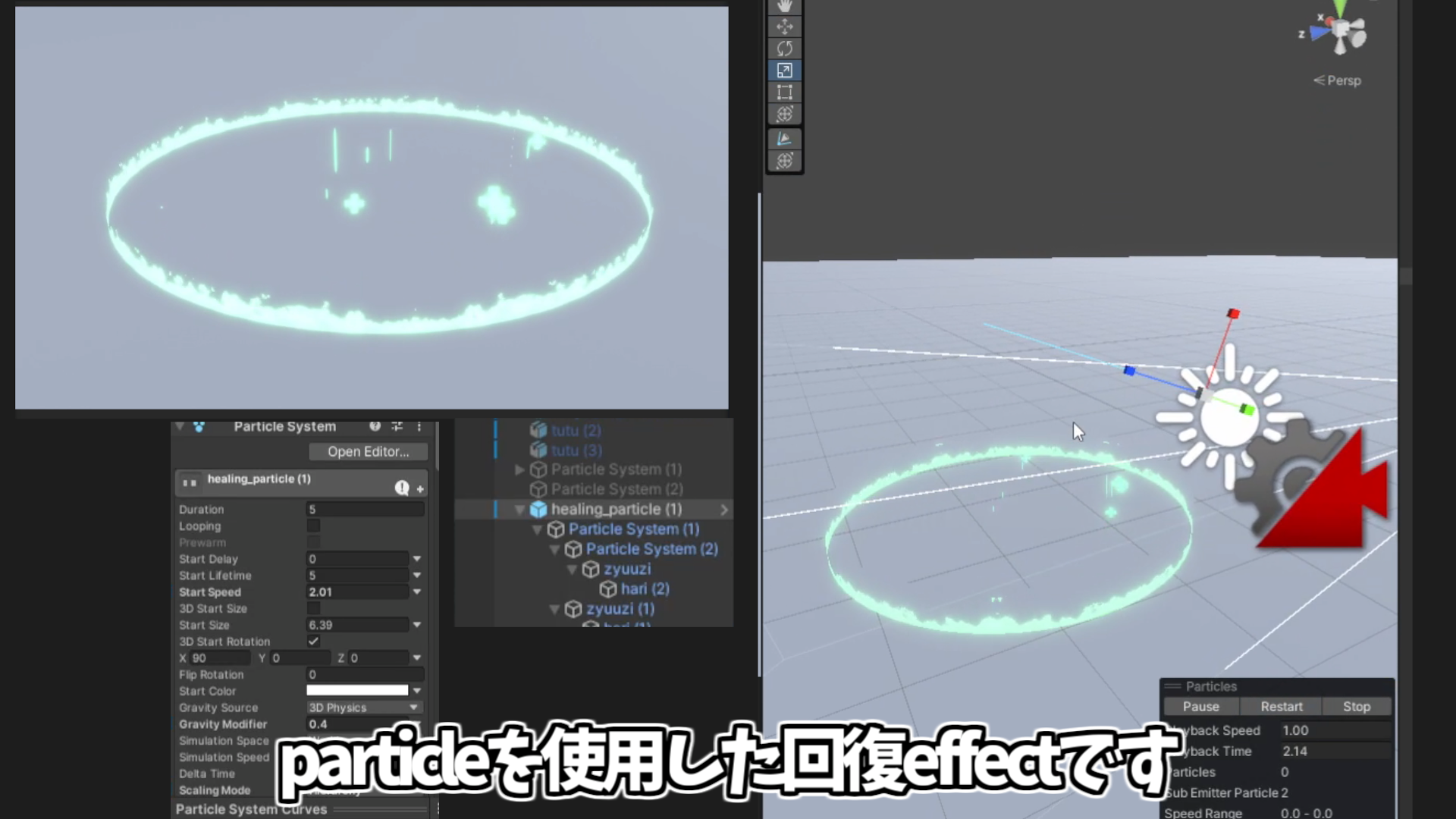Select the Hand pan tool

click(784, 6)
